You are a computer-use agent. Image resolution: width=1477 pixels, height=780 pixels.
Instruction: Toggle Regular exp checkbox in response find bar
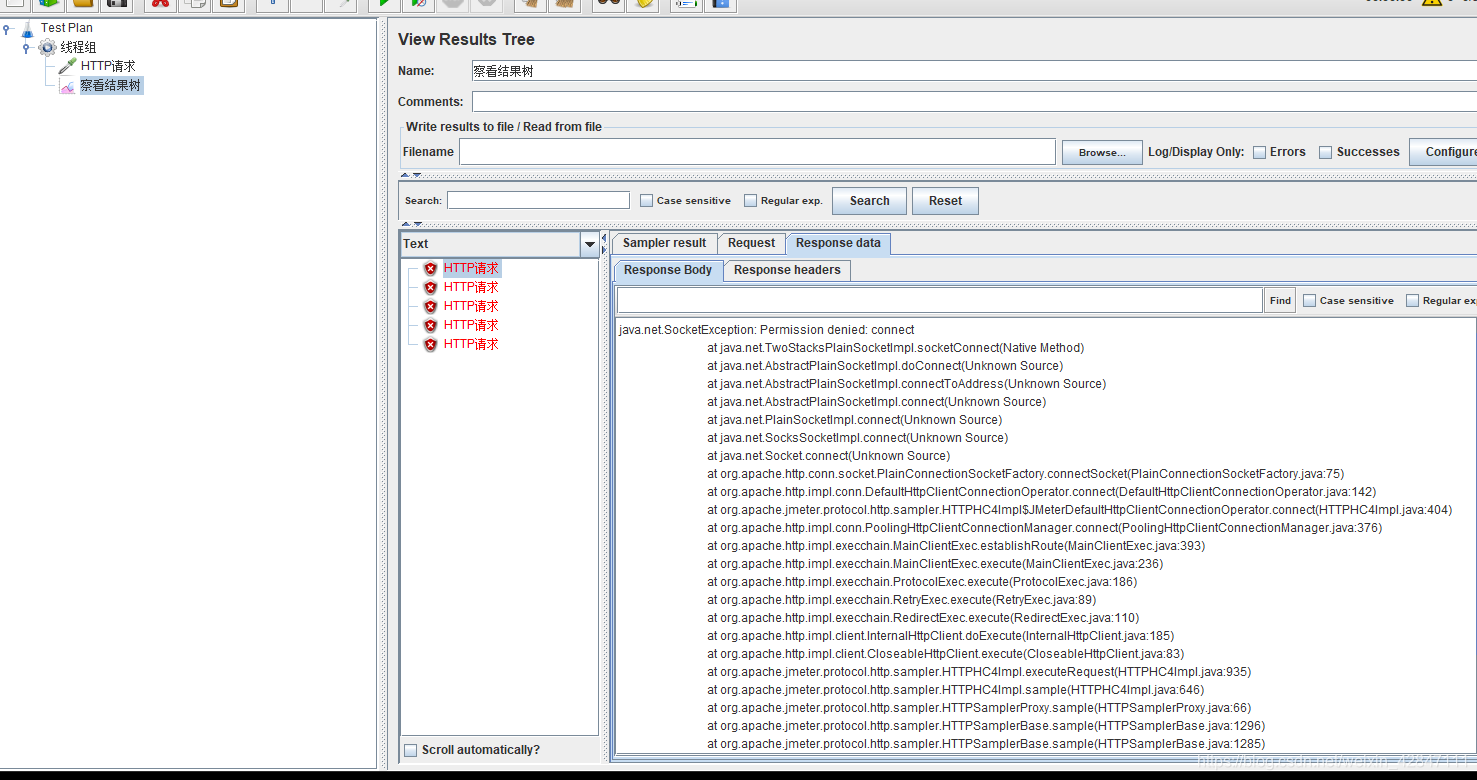1412,300
